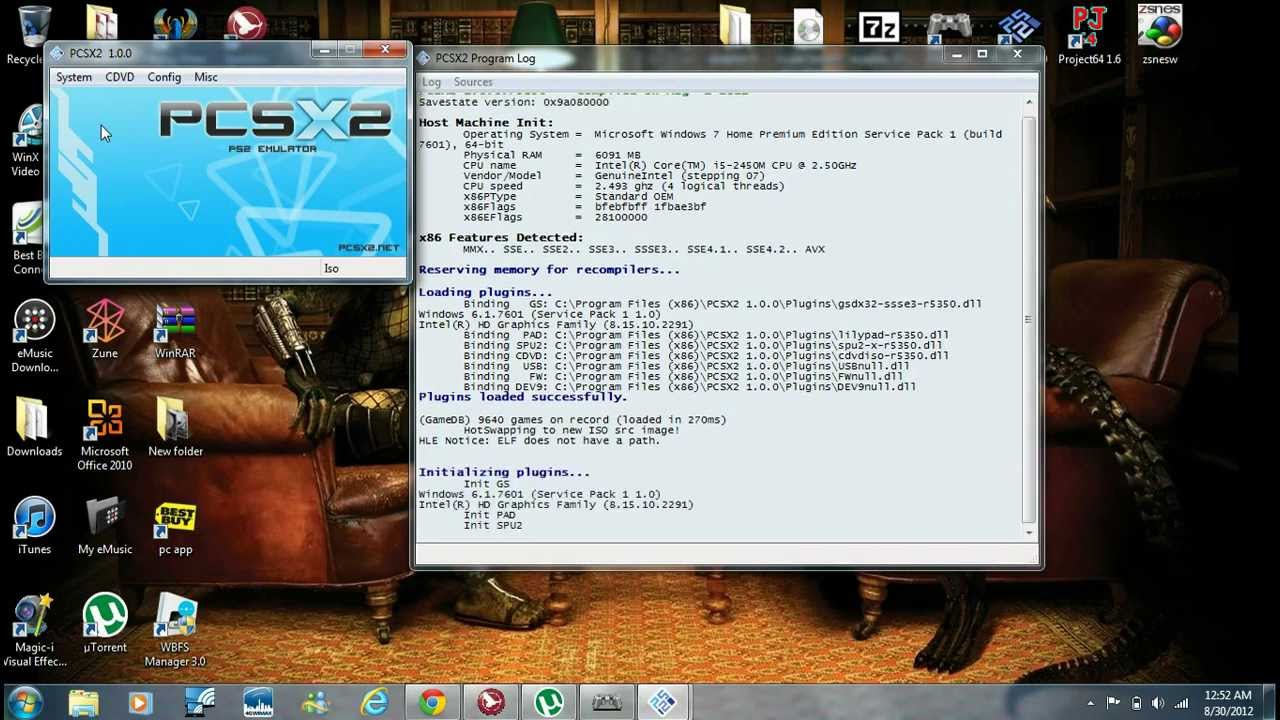Open the Config menu in PCSX2
Viewport: 1280px width, 720px height.
[164, 77]
